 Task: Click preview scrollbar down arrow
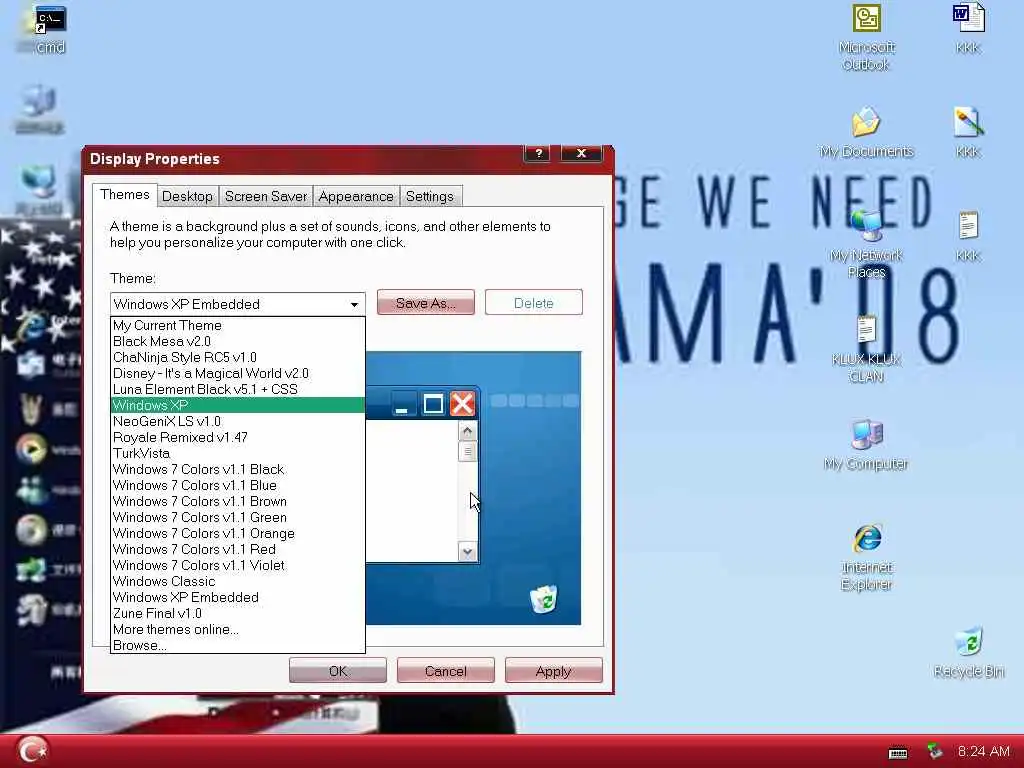pyautogui.click(x=467, y=552)
